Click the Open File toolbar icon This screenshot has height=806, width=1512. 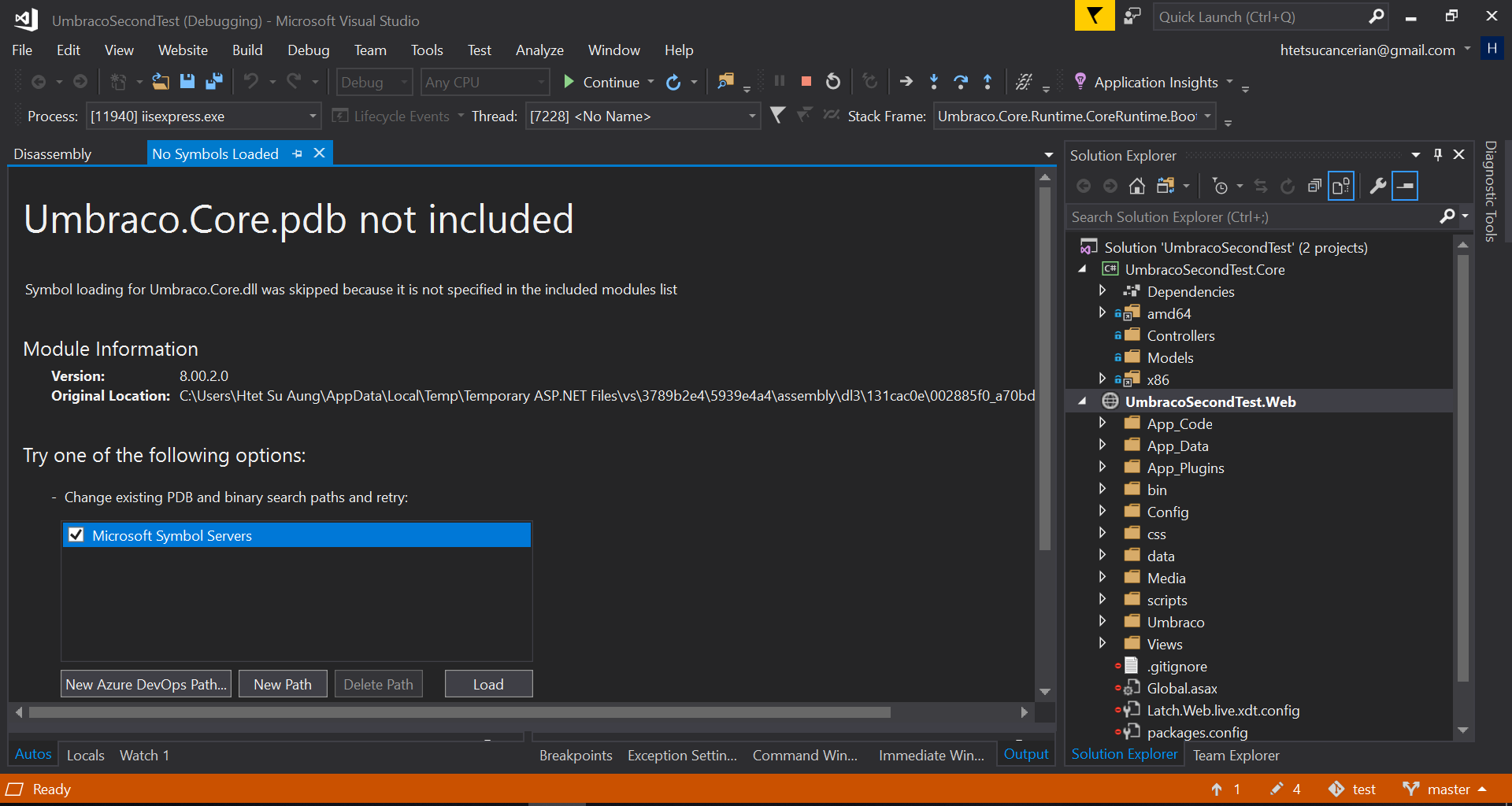pyautogui.click(x=161, y=82)
